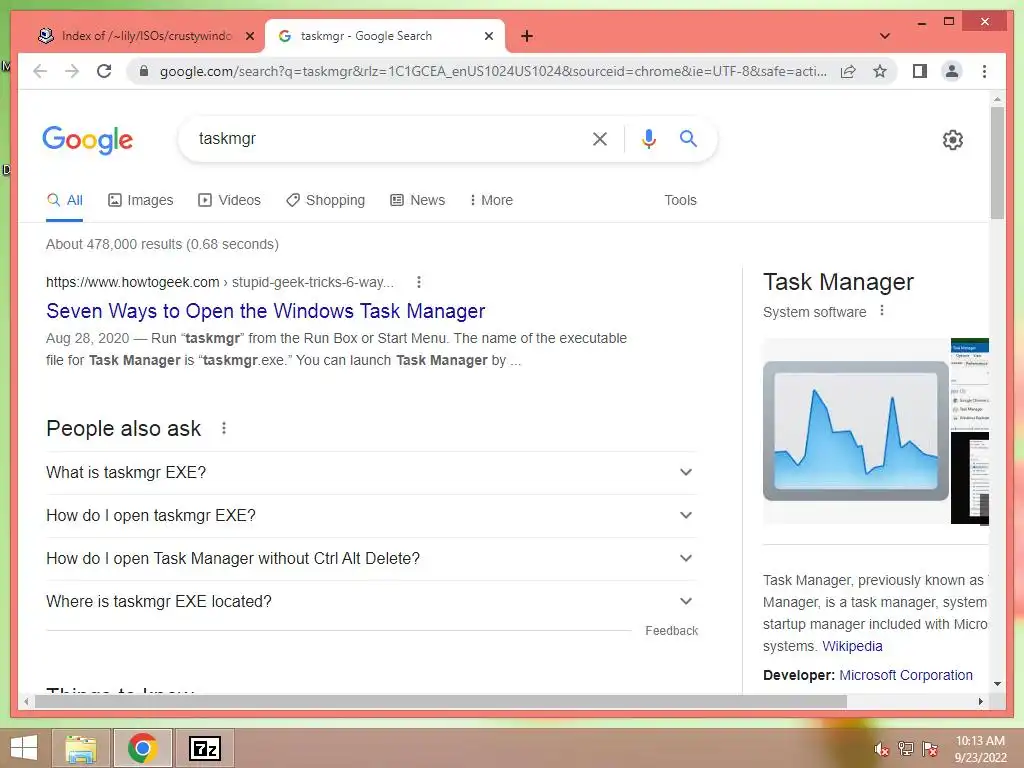Bookmark this page with the star
The width and height of the screenshot is (1024, 768).
pos(880,71)
